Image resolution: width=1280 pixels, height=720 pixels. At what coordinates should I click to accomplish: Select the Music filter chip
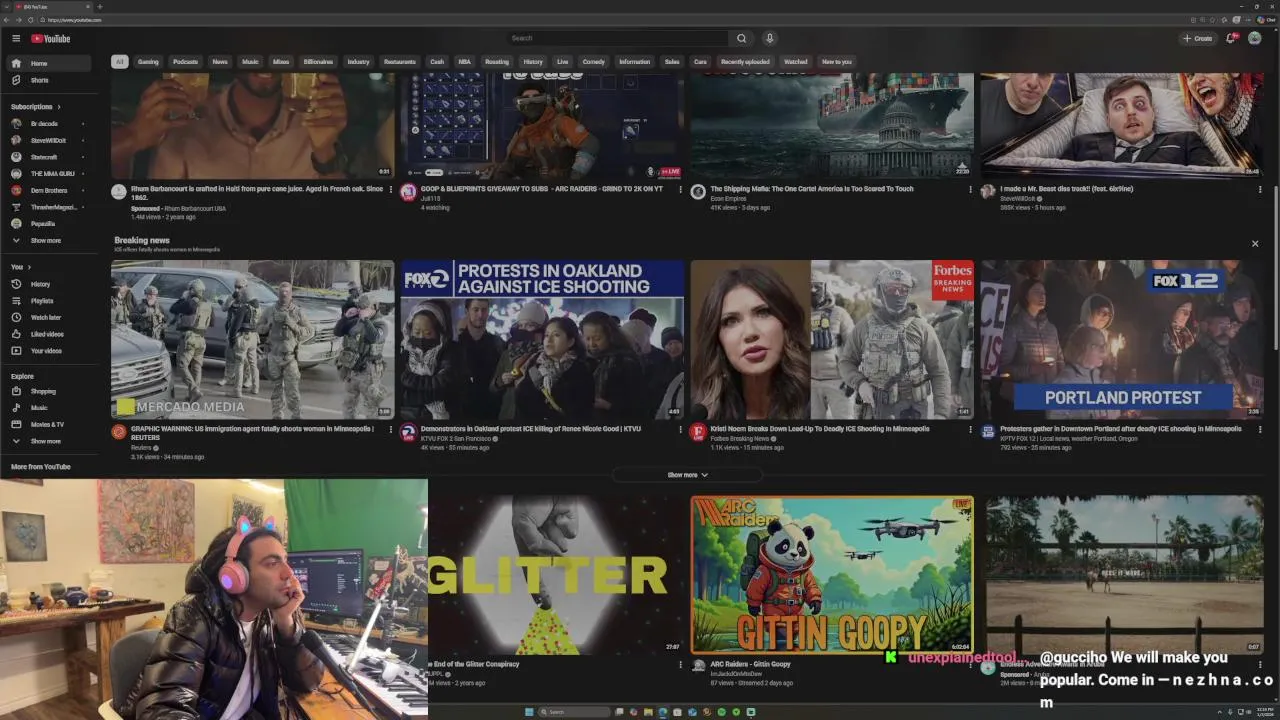point(250,62)
